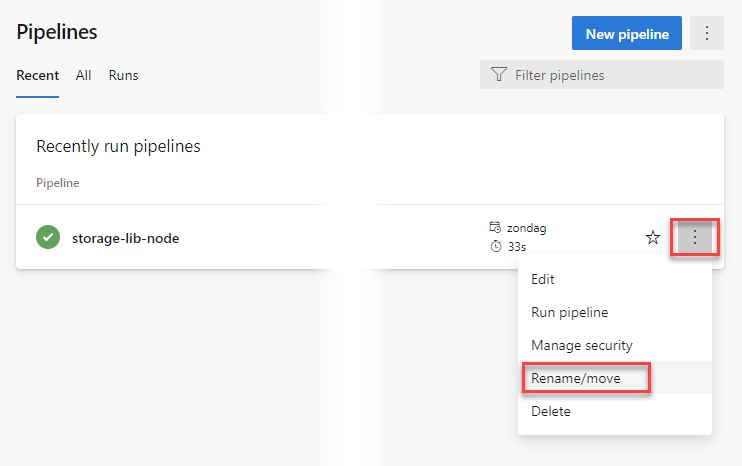Screen dimensions: 742x466
Task: Focus the Filter pipelines text box
Action: click(x=610, y=75)
